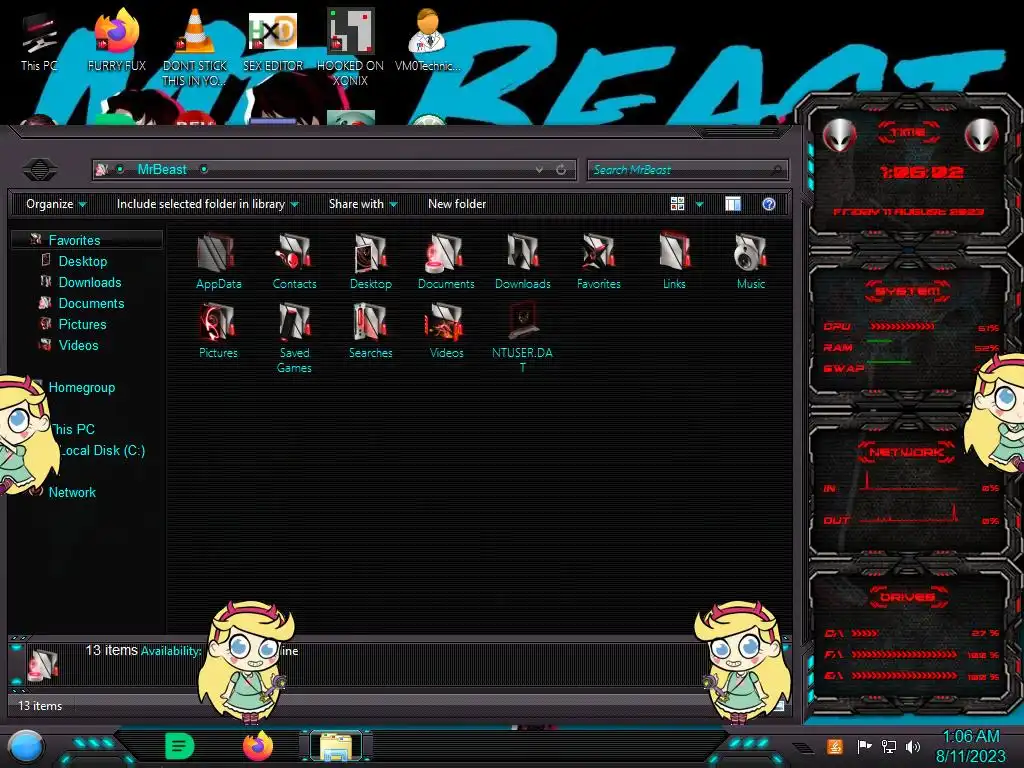
Task: Select Downloads in navigation pane
Action: click(x=89, y=282)
